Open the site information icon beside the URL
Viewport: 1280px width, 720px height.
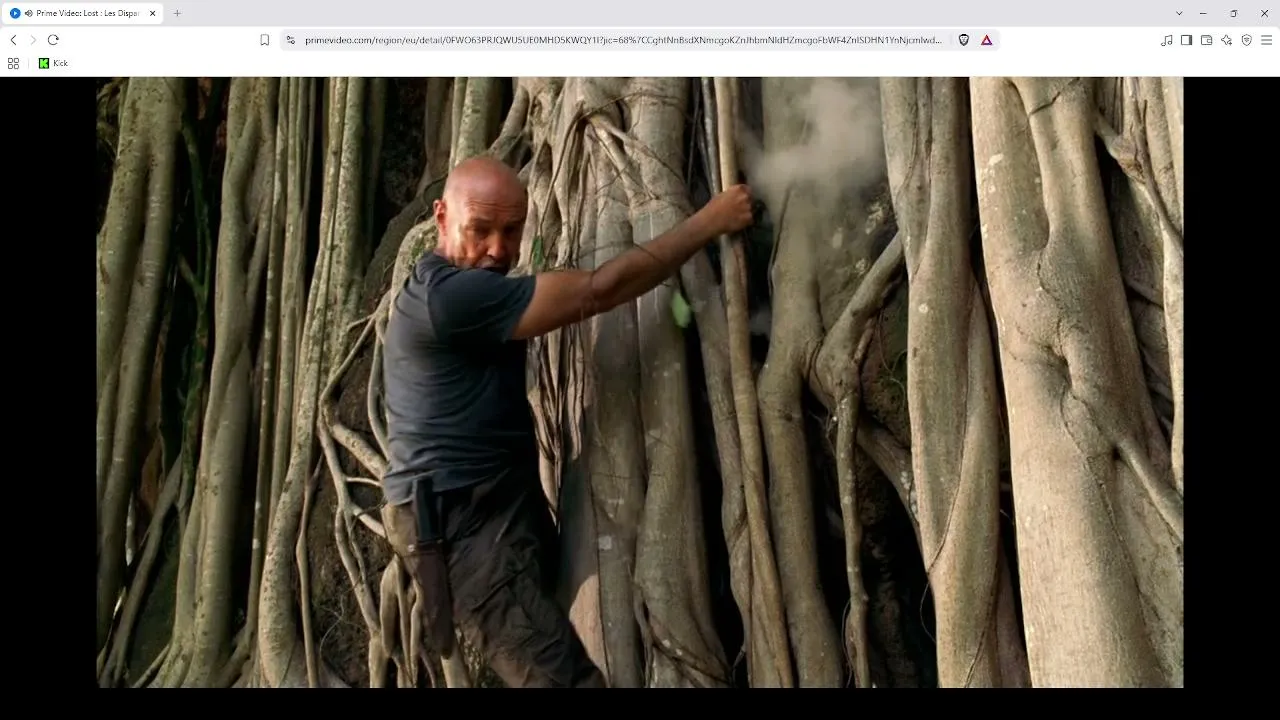(291, 40)
